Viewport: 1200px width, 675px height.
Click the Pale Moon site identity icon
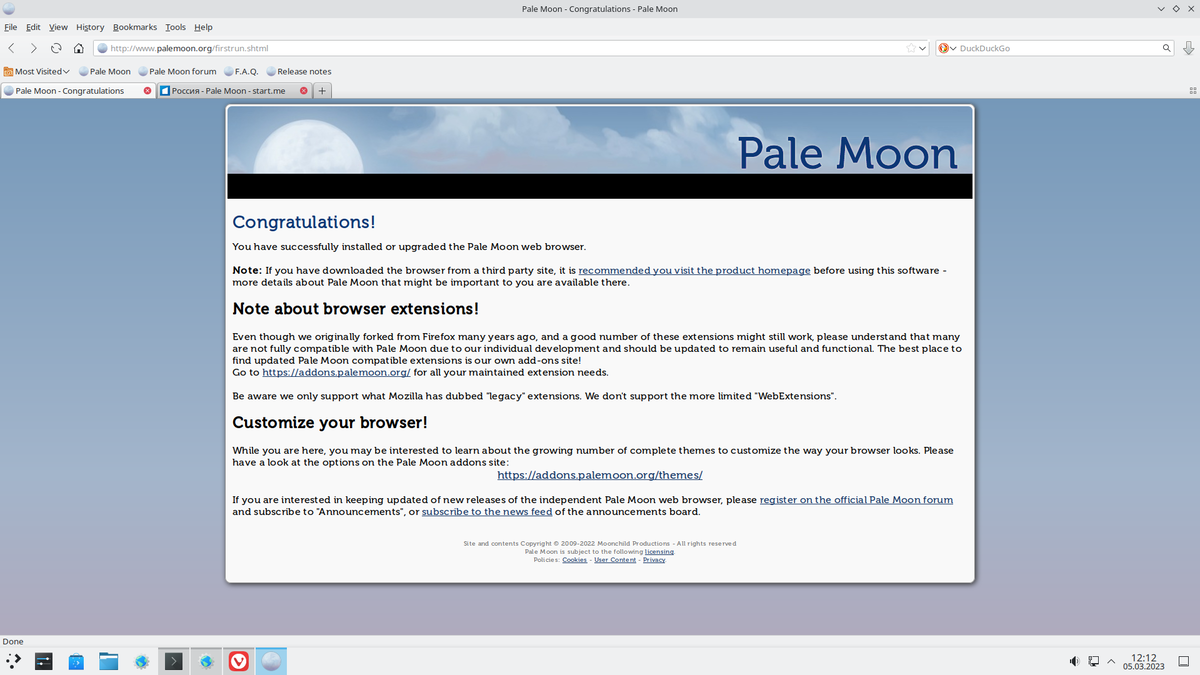click(x=102, y=48)
